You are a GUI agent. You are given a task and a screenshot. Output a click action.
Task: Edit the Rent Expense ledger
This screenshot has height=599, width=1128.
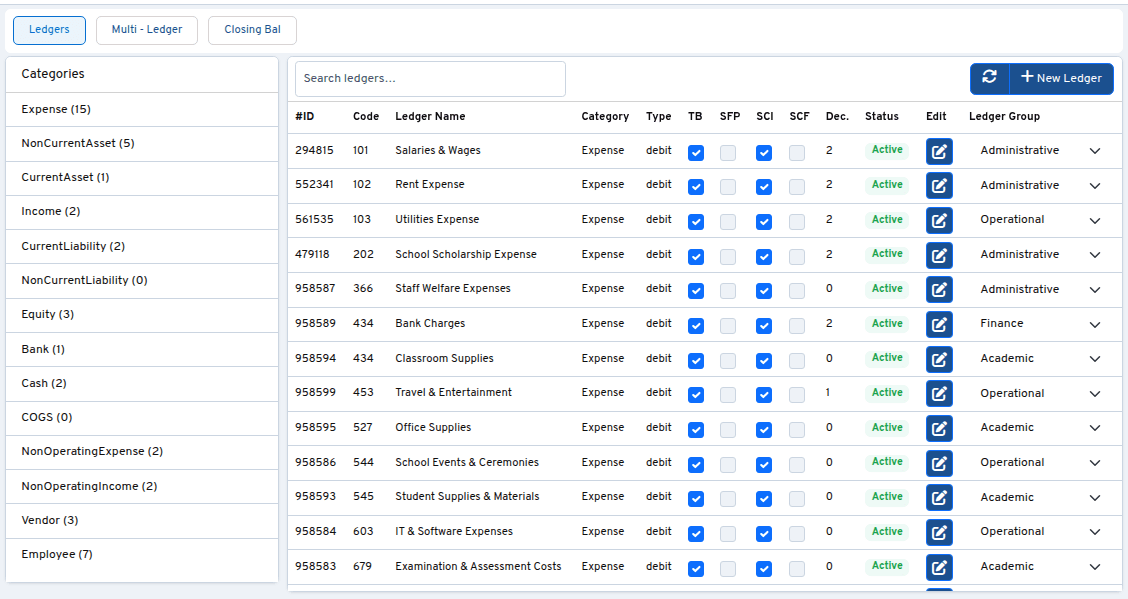coord(939,186)
